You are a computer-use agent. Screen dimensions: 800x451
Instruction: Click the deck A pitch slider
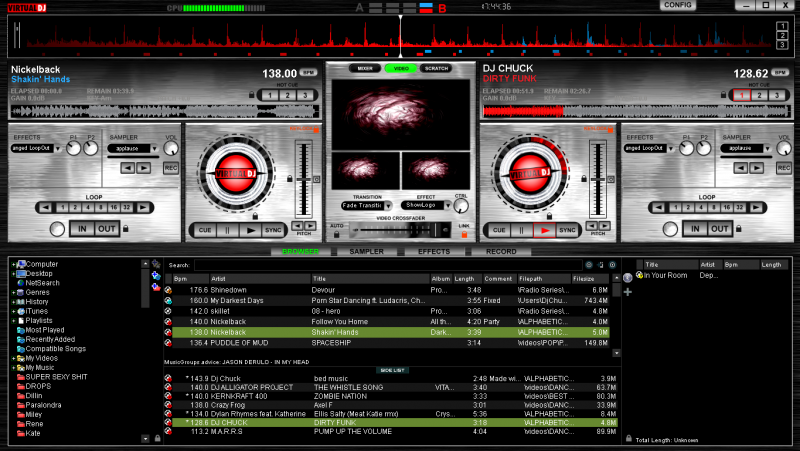point(304,180)
